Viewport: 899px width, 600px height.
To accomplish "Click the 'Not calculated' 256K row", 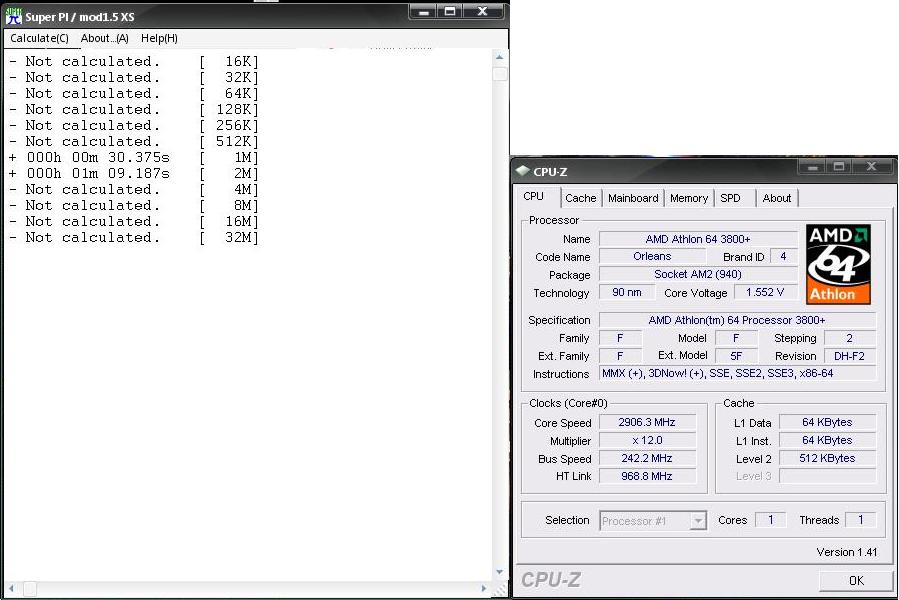I will click(134, 126).
